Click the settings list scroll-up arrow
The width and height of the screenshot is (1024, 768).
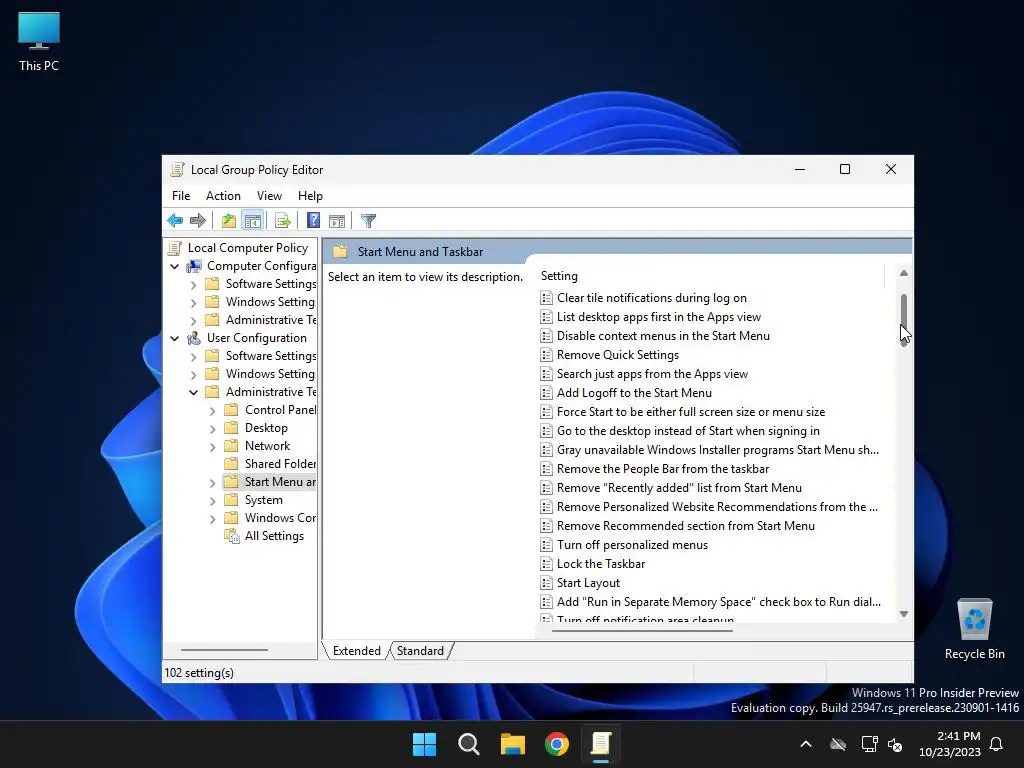pos(904,274)
